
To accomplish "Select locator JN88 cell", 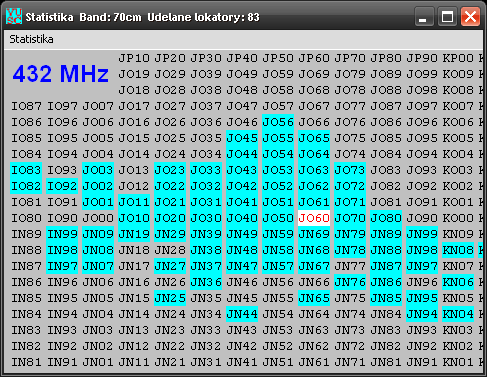I will pyautogui.click(x=386, y=250).
